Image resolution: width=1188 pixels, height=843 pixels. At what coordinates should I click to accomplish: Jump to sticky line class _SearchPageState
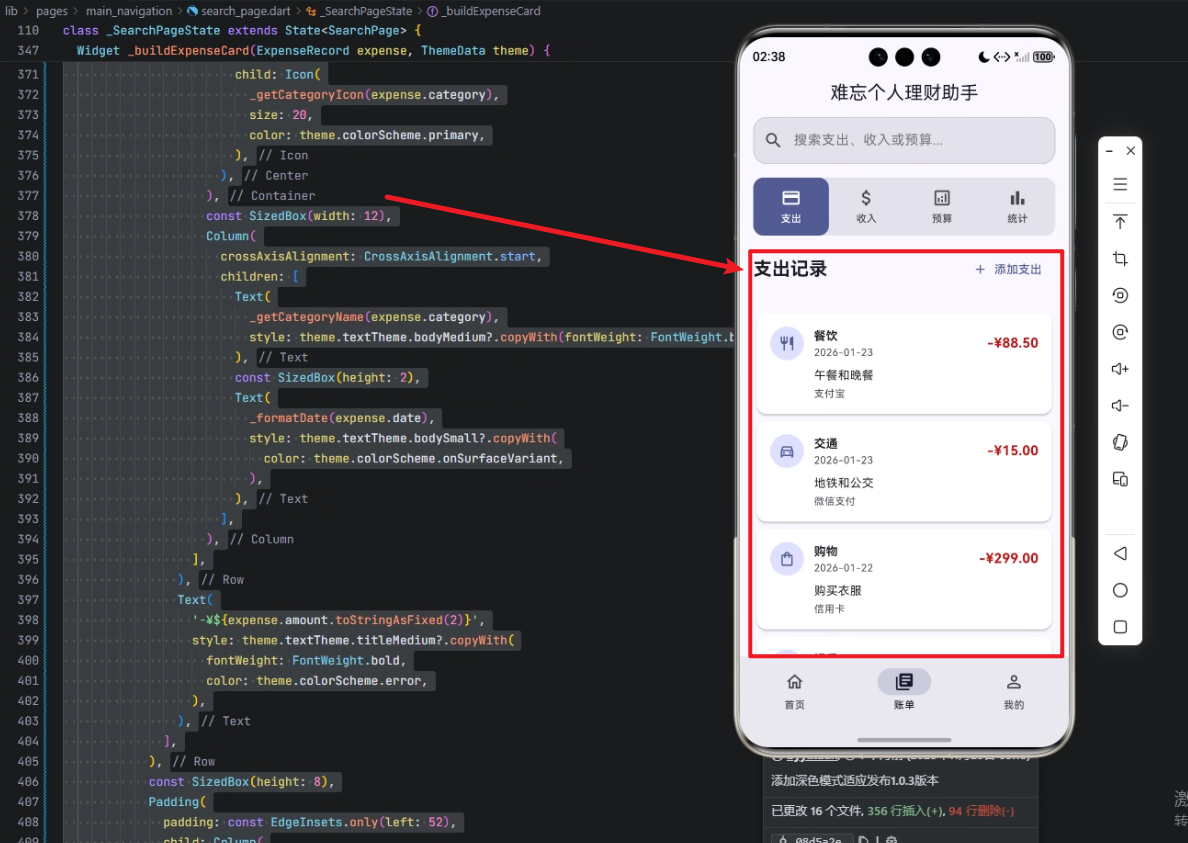[x=242, y=30]
